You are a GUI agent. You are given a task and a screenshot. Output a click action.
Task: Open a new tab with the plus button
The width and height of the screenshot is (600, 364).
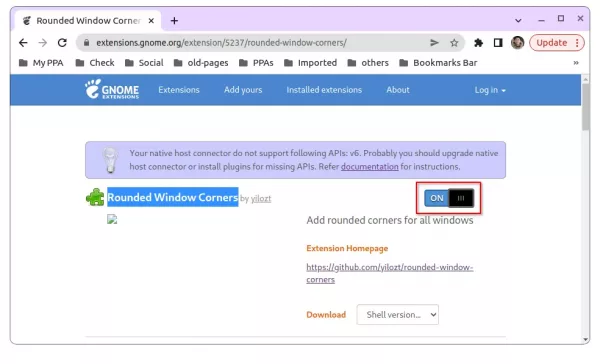174,21
